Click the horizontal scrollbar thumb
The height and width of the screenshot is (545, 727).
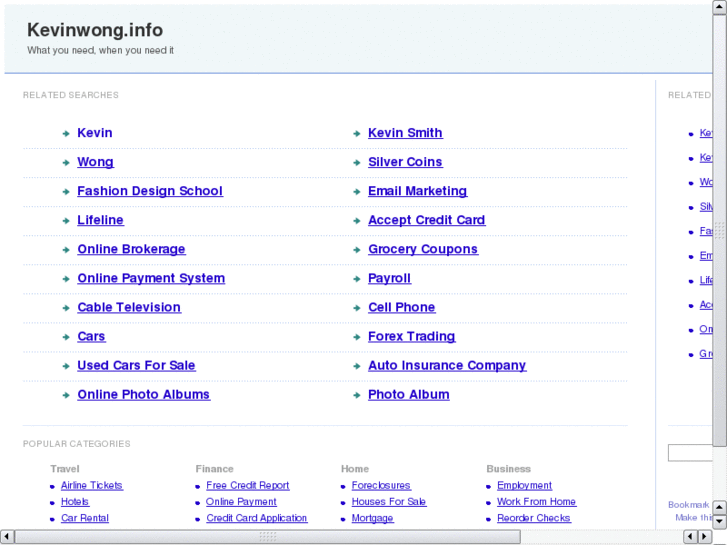click(x=268, y=537)
